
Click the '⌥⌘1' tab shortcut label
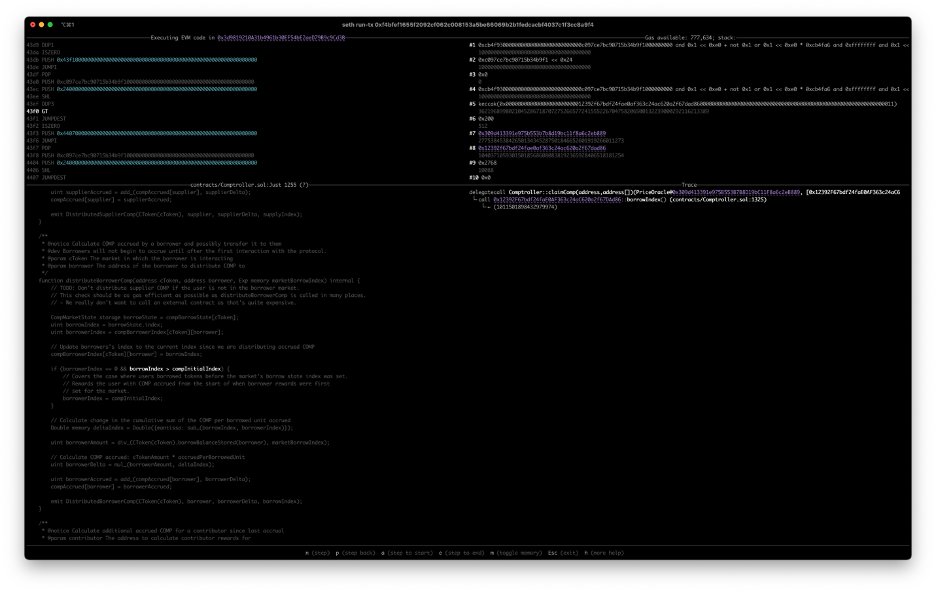pos(67,24)
